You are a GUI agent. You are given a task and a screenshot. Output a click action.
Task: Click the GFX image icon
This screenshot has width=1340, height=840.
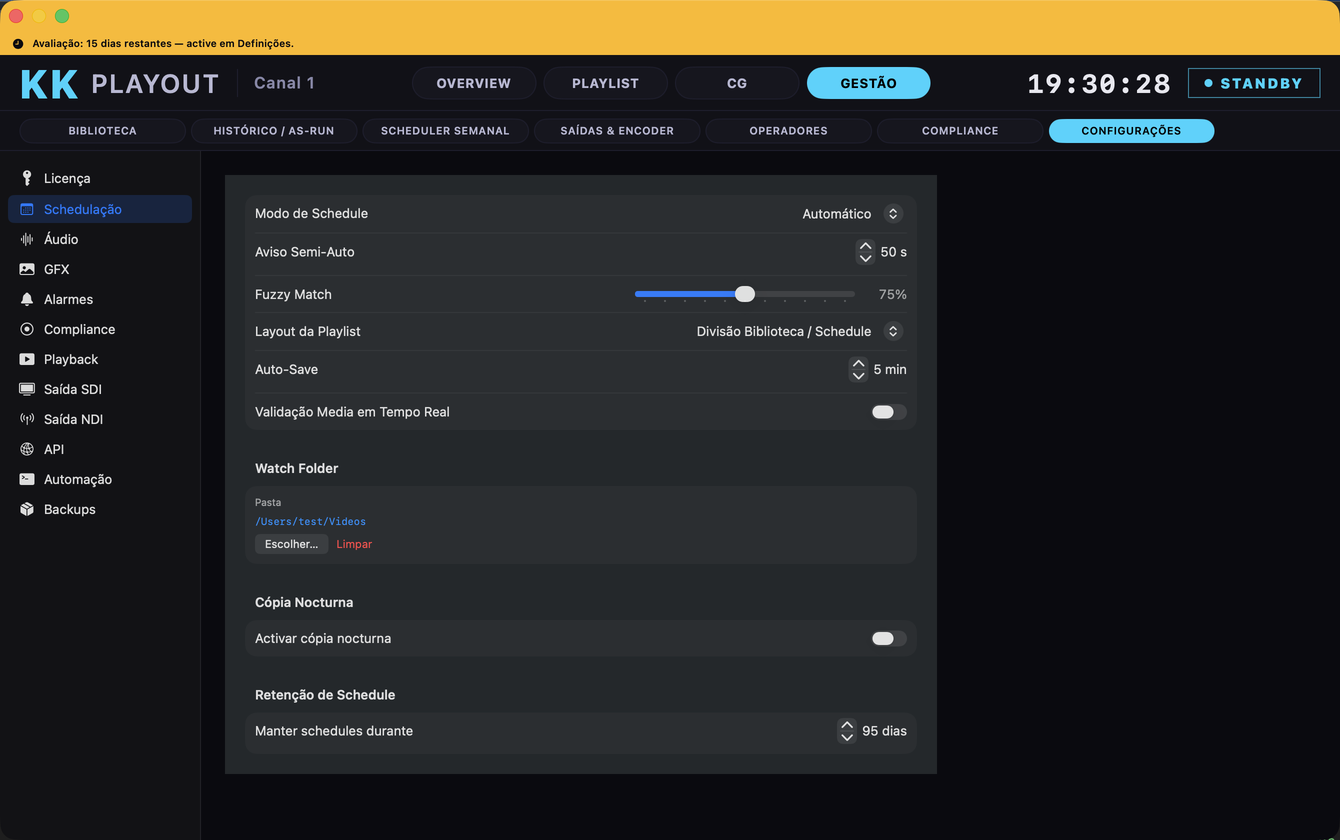(27, 269)
